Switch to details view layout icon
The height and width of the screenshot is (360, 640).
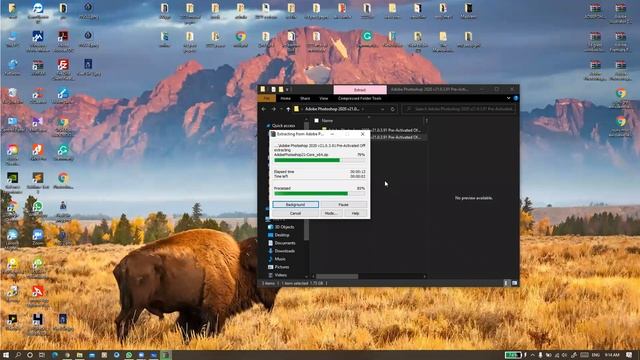point(507,283)
